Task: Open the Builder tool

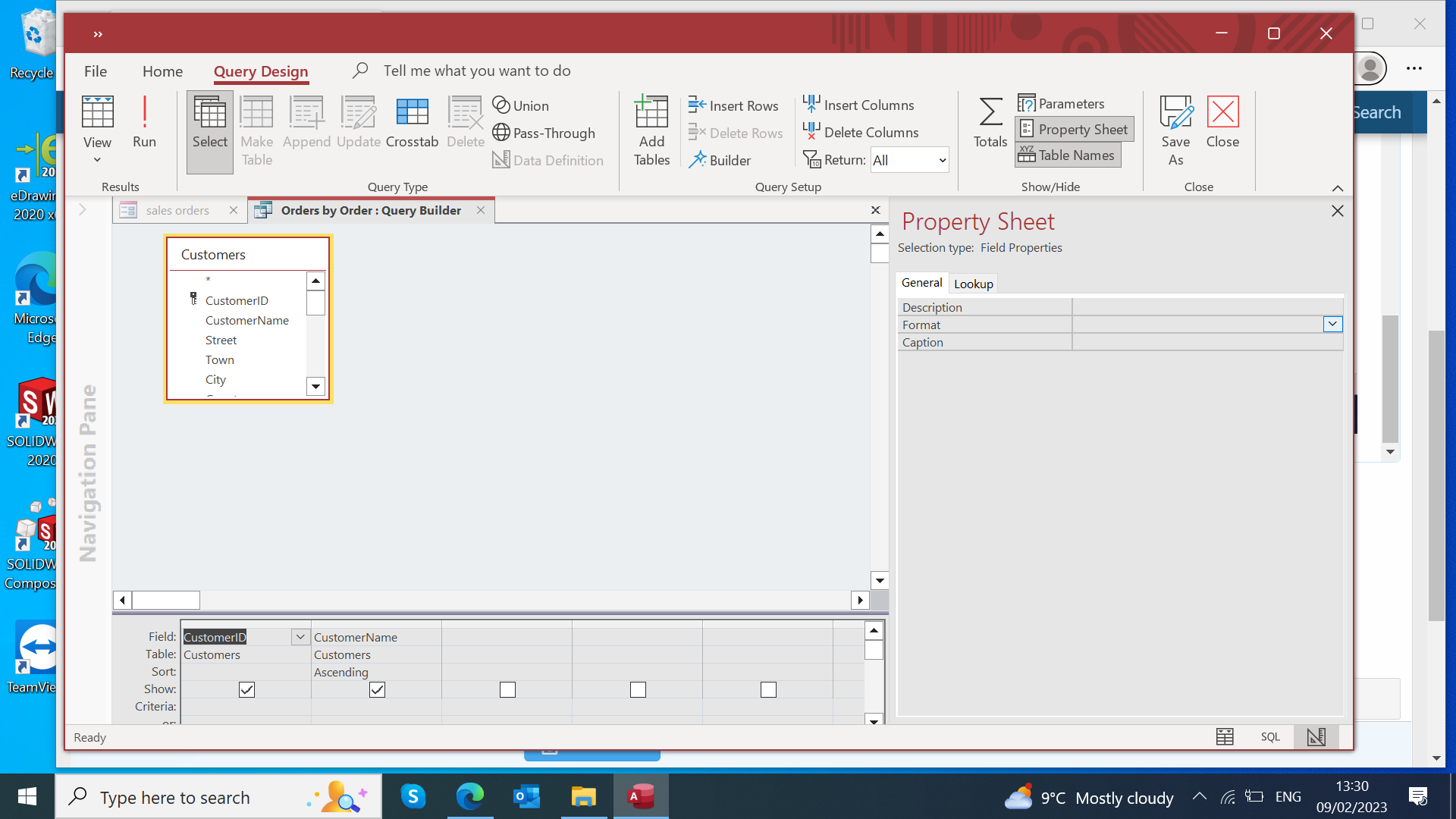Action: pyautogui.click(x=720, y=160)
